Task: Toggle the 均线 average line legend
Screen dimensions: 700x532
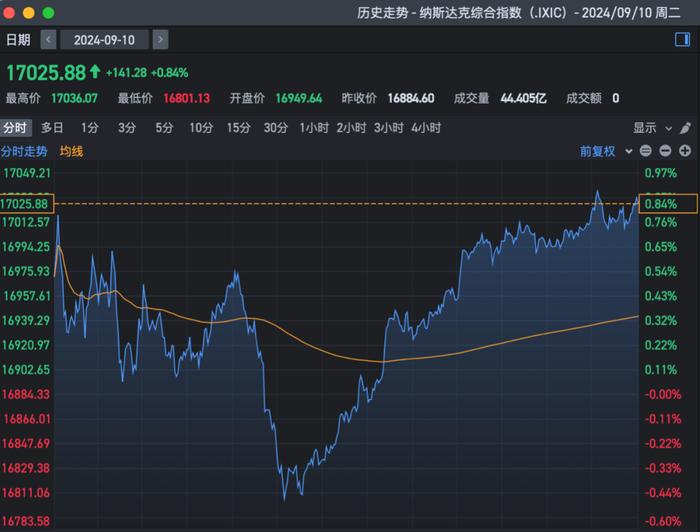Action: point(71,151)
